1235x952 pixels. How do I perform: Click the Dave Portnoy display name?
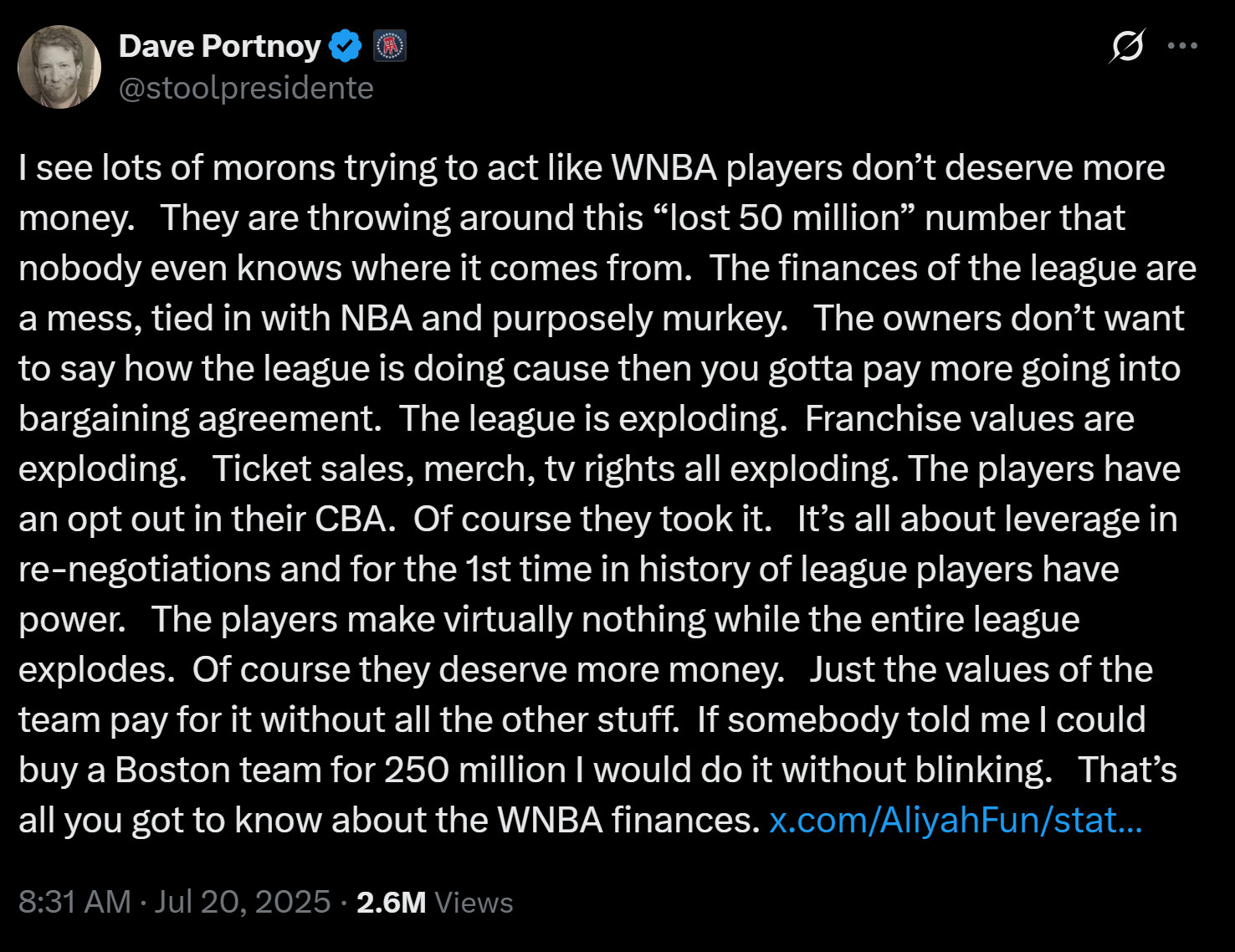point(219,47)
